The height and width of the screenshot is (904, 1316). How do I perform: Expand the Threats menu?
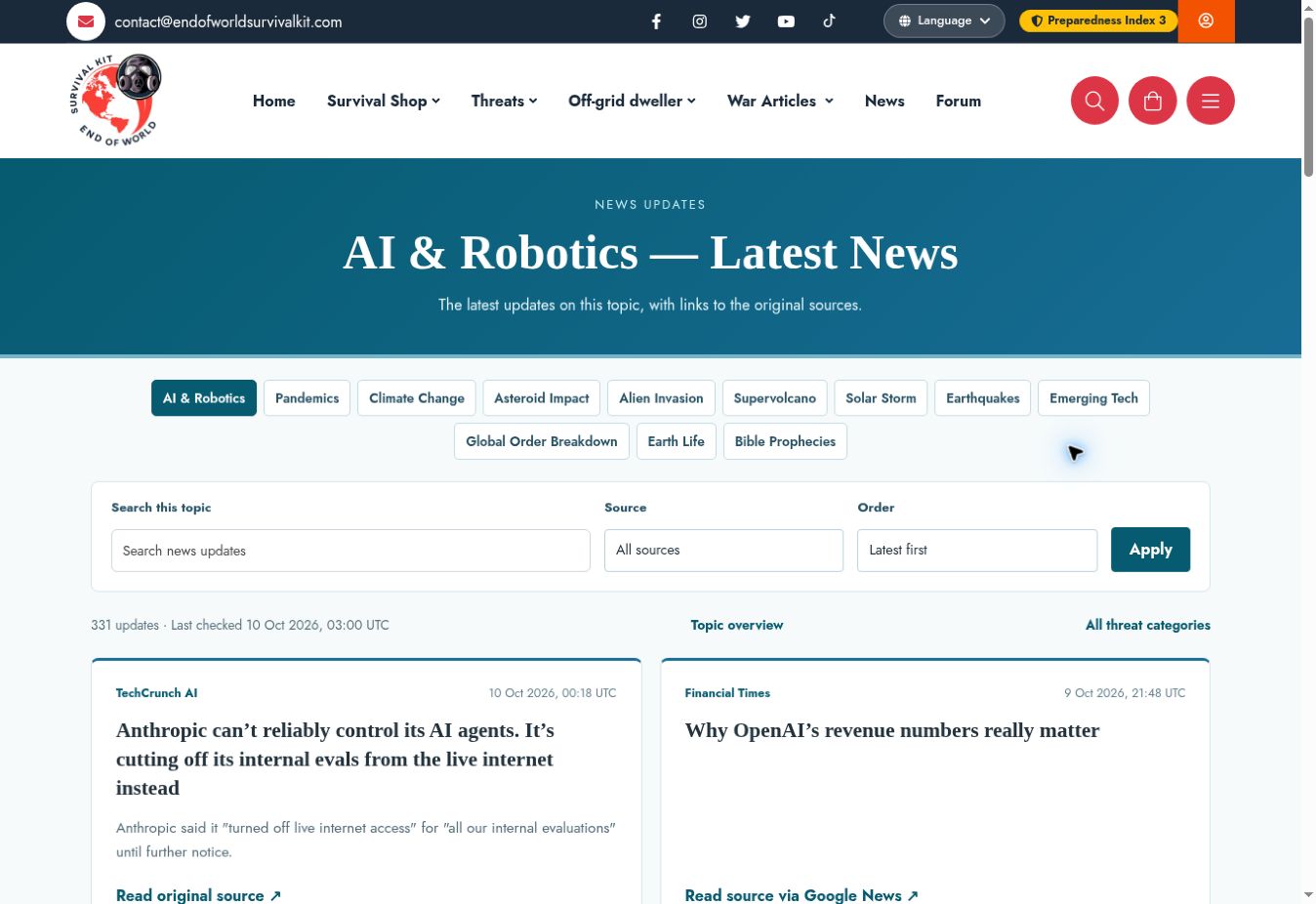(504, 101)
